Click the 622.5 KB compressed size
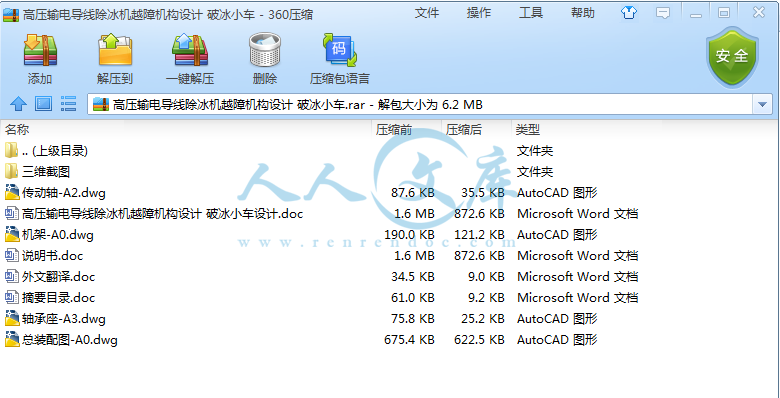The width and height of the screenshot is (780, 398). click(480, 340)
